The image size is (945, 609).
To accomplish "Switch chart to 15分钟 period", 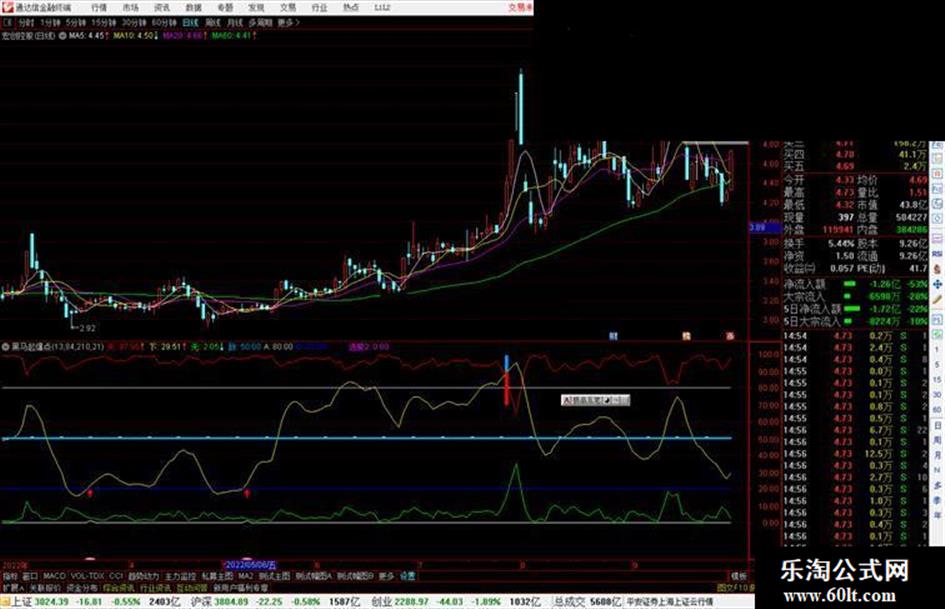I will click(104, 22).
